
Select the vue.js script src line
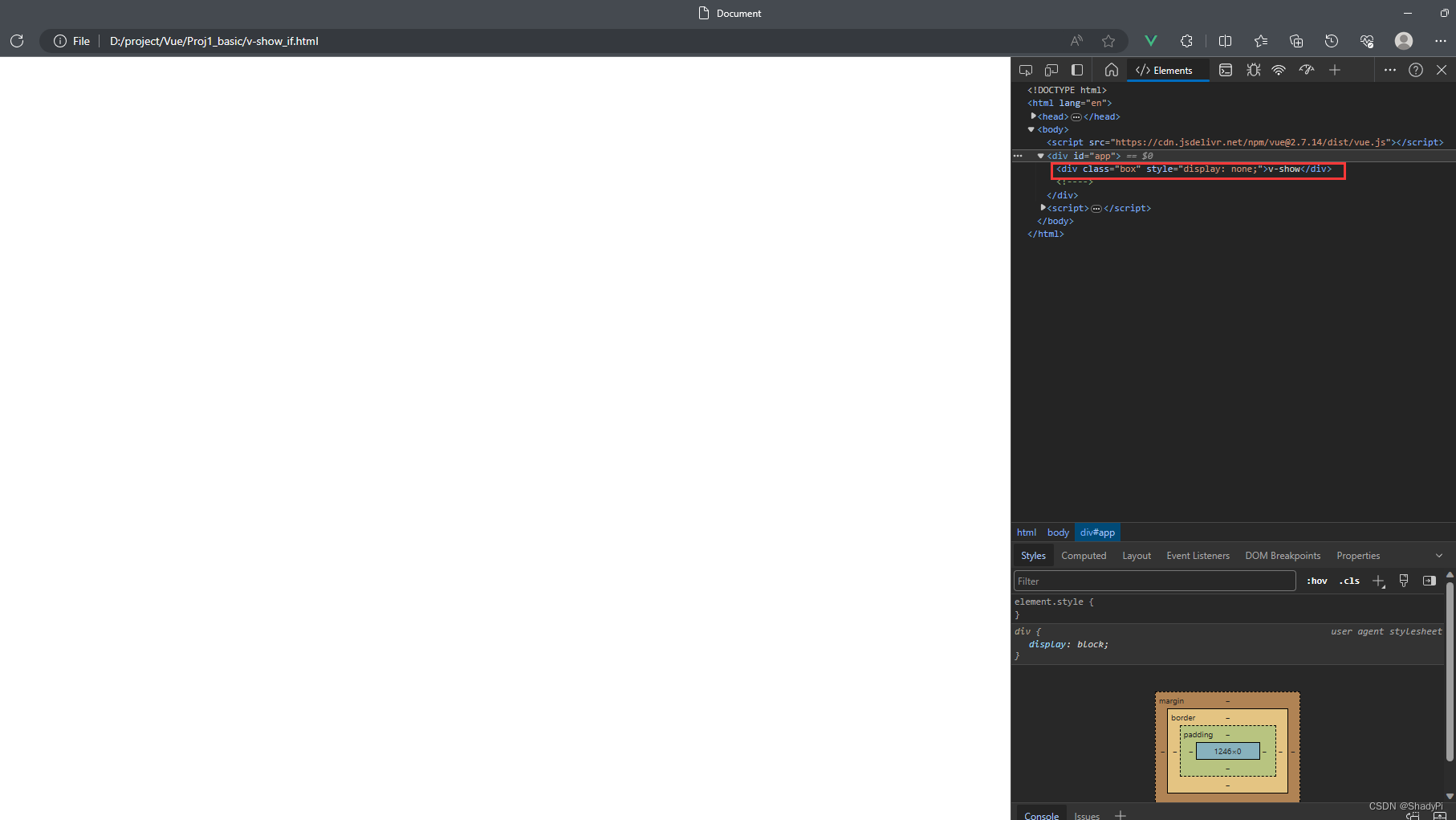[x=1245, y=143]
